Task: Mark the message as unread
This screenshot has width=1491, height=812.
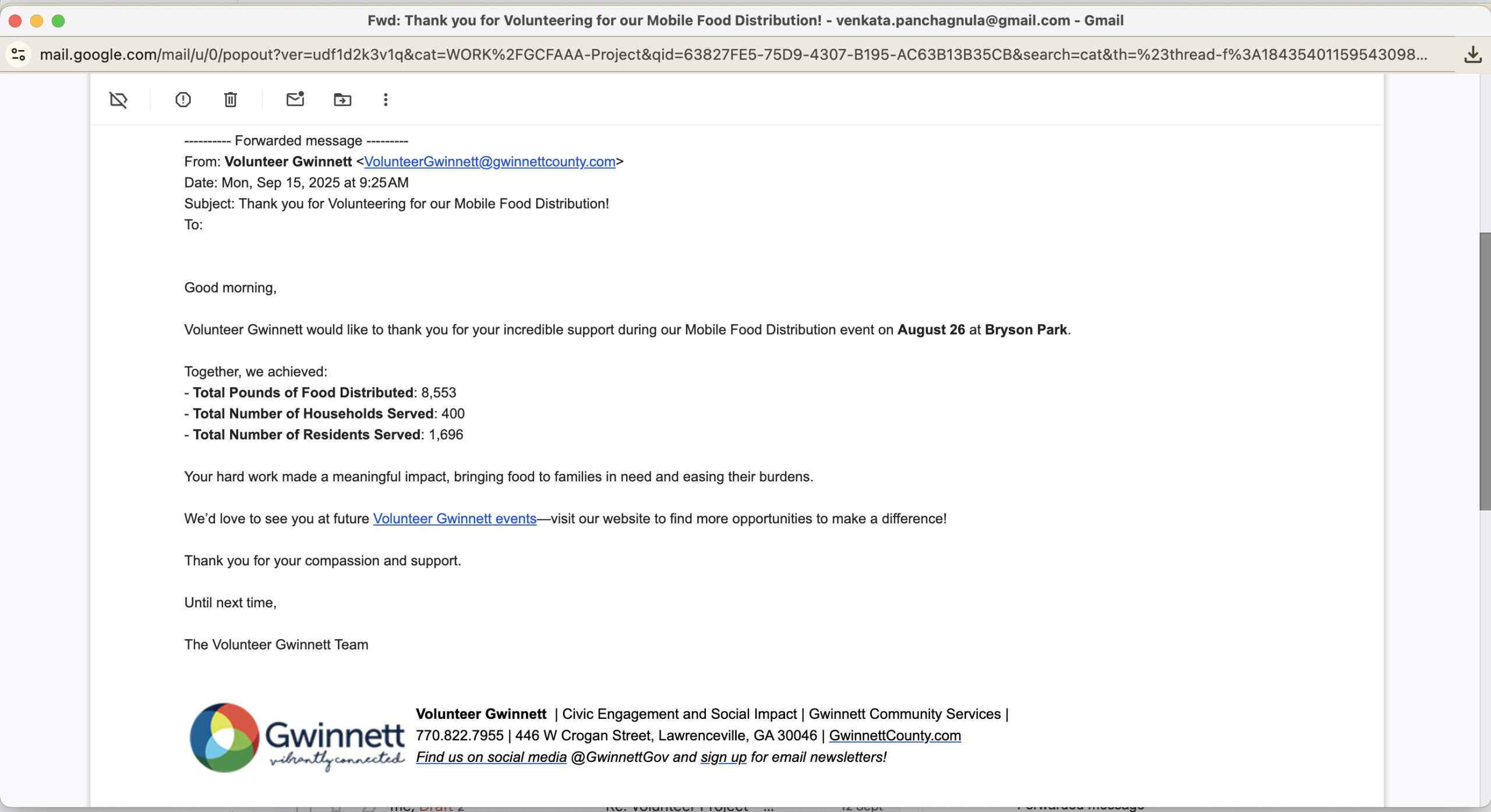Action: coord(295,99)
